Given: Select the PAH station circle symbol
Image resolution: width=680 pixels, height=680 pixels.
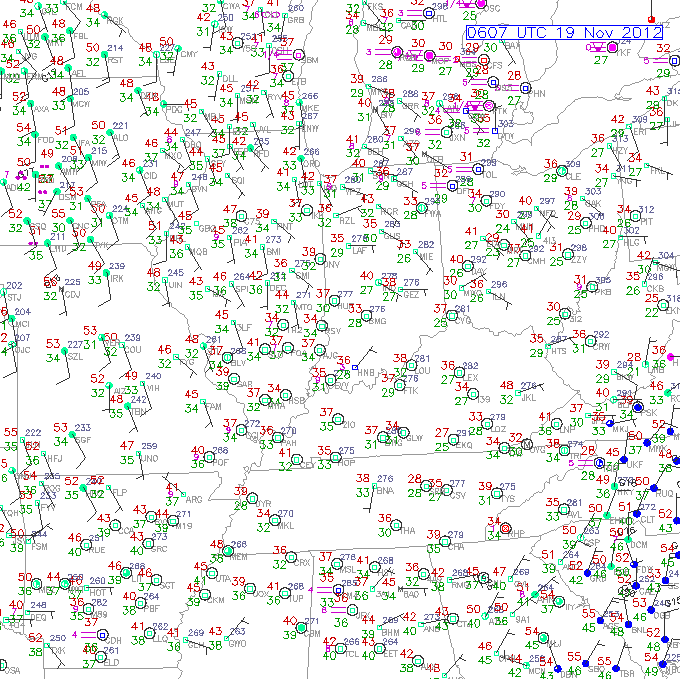Looking at the screenshot, I should (278, 437).
